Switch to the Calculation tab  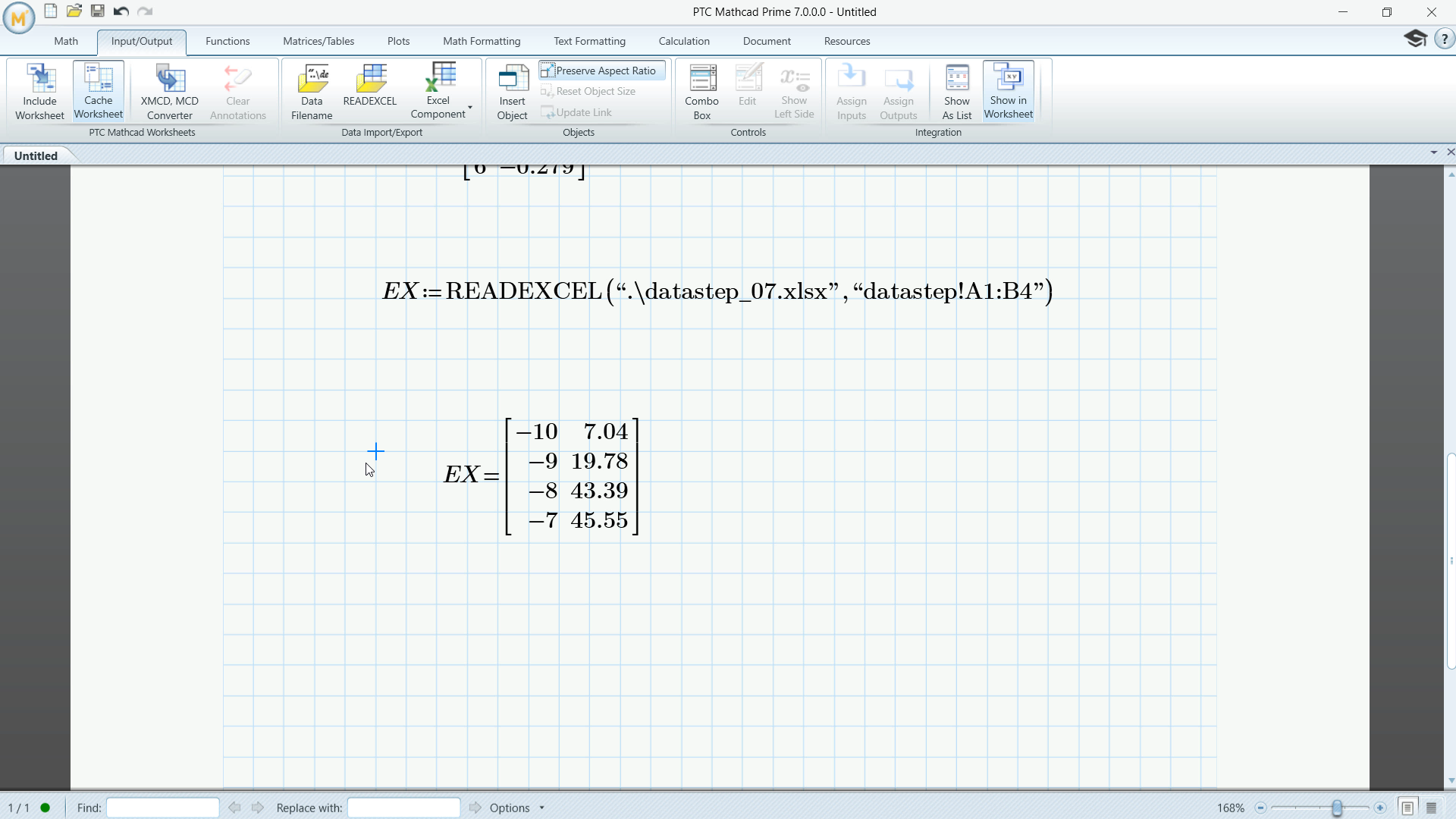click(x=684, y=41)
